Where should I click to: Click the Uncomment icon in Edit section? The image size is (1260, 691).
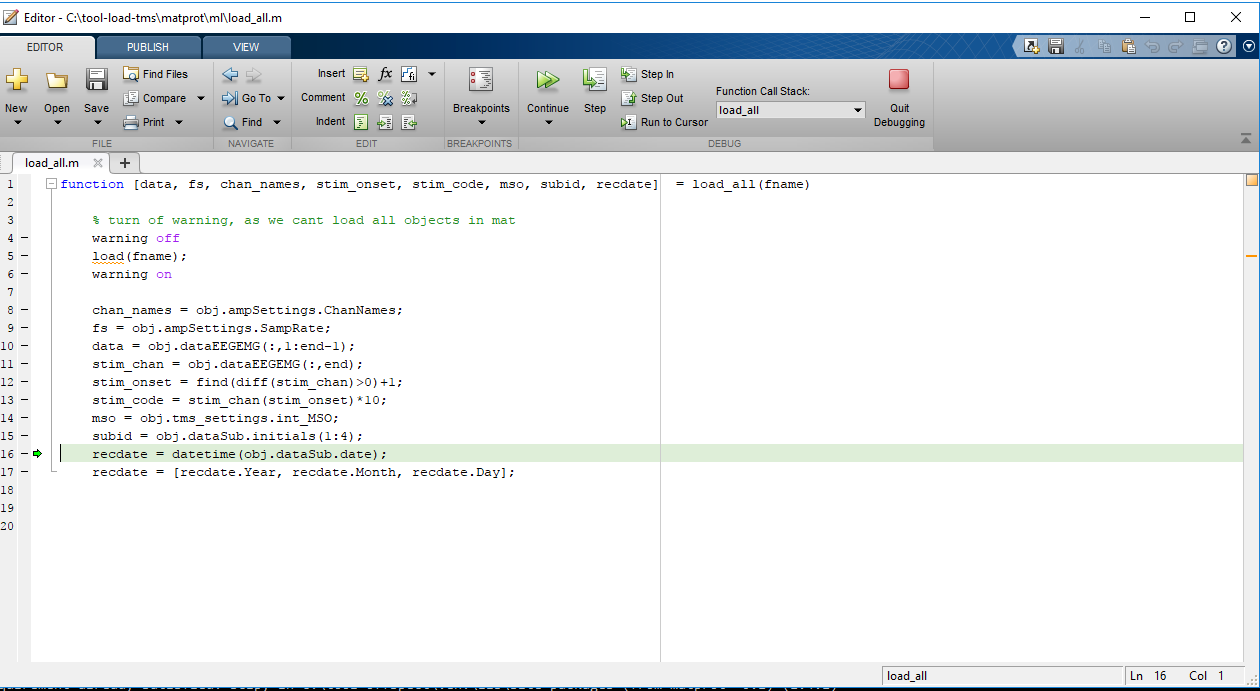(385, 98)
